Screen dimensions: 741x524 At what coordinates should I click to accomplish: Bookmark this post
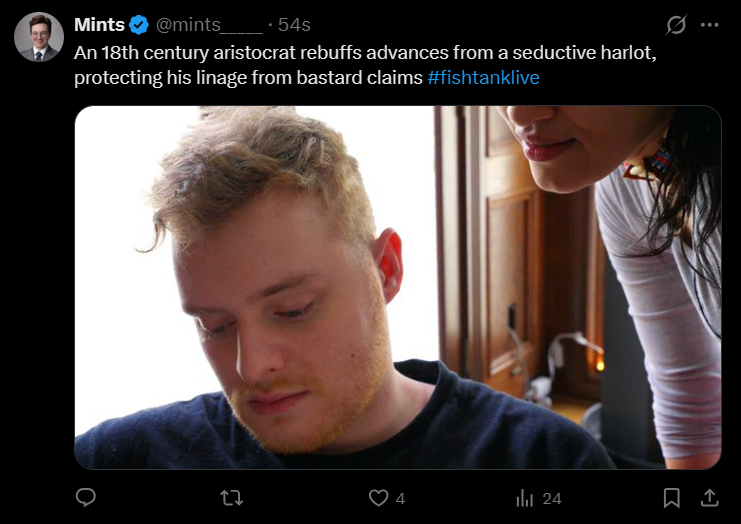(x=672, y=498)
